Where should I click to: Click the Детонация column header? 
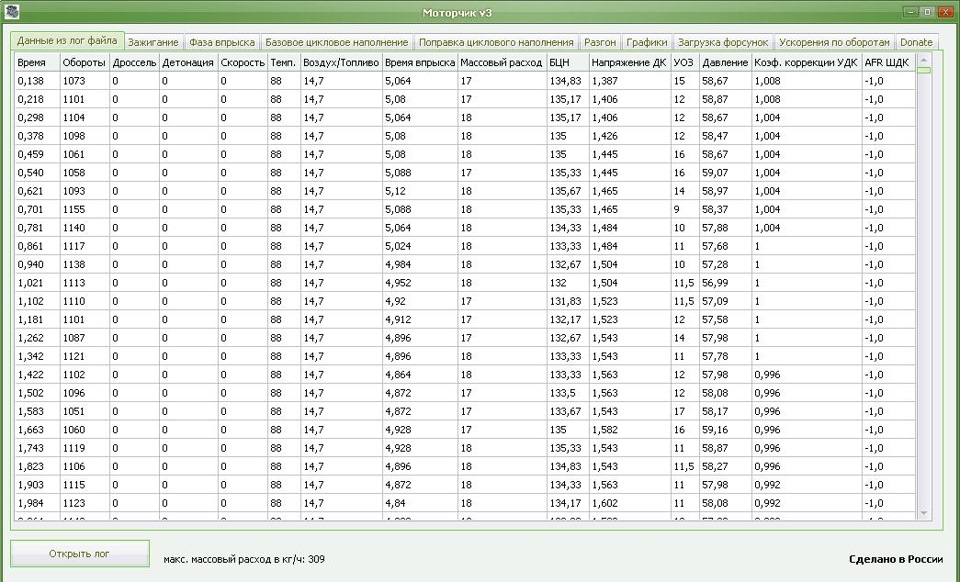189,62
